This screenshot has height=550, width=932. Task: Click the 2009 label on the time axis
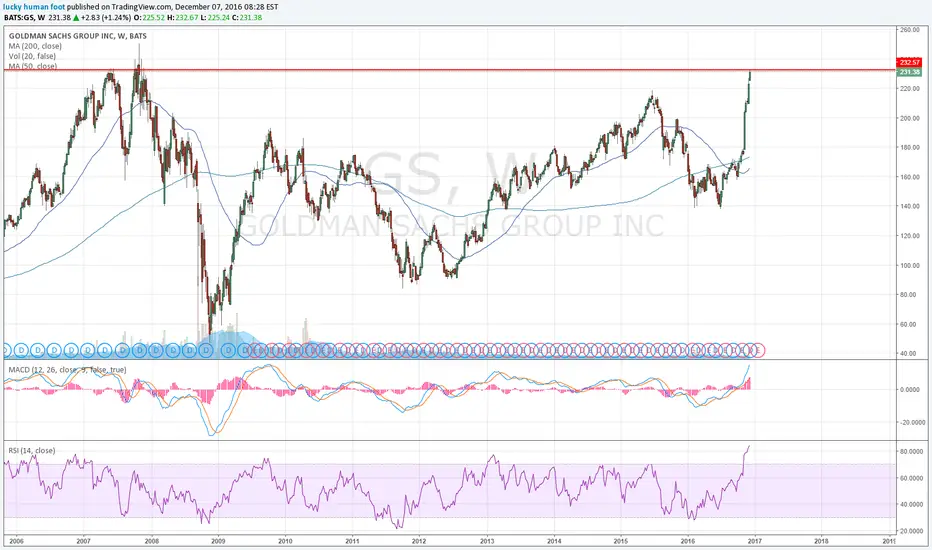click(x=219, y=541)
